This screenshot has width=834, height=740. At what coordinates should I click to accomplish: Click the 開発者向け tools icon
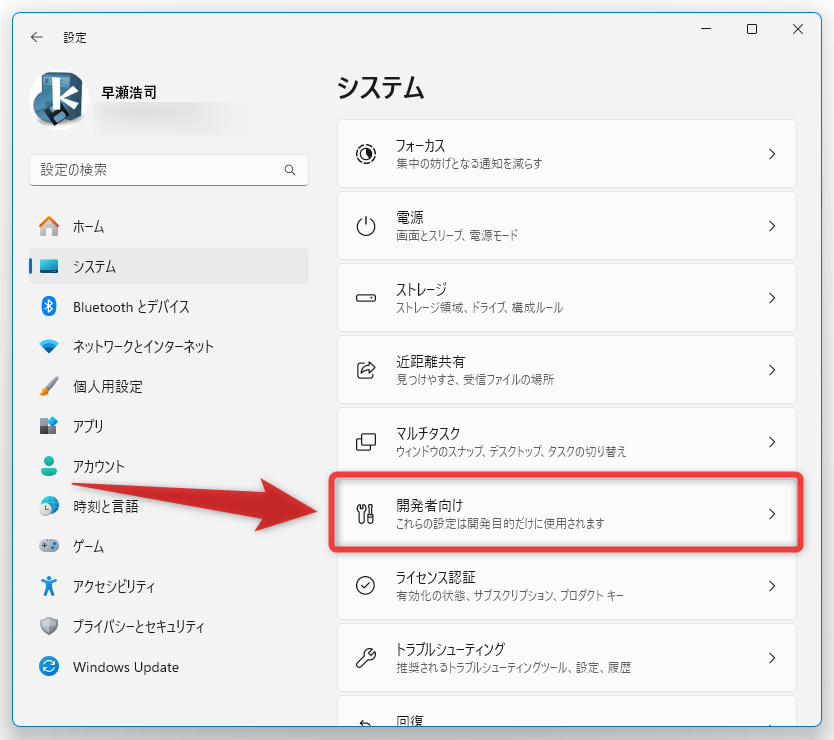tap(366, 514)
